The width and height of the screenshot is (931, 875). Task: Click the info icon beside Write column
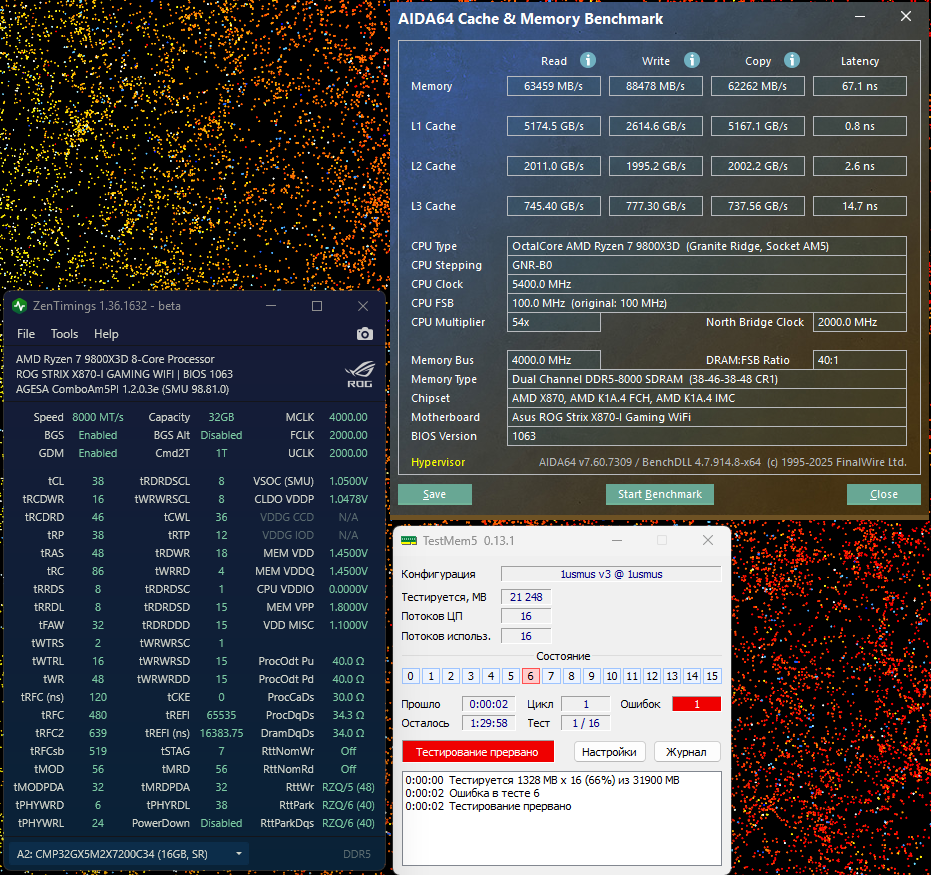pos(690,61)
